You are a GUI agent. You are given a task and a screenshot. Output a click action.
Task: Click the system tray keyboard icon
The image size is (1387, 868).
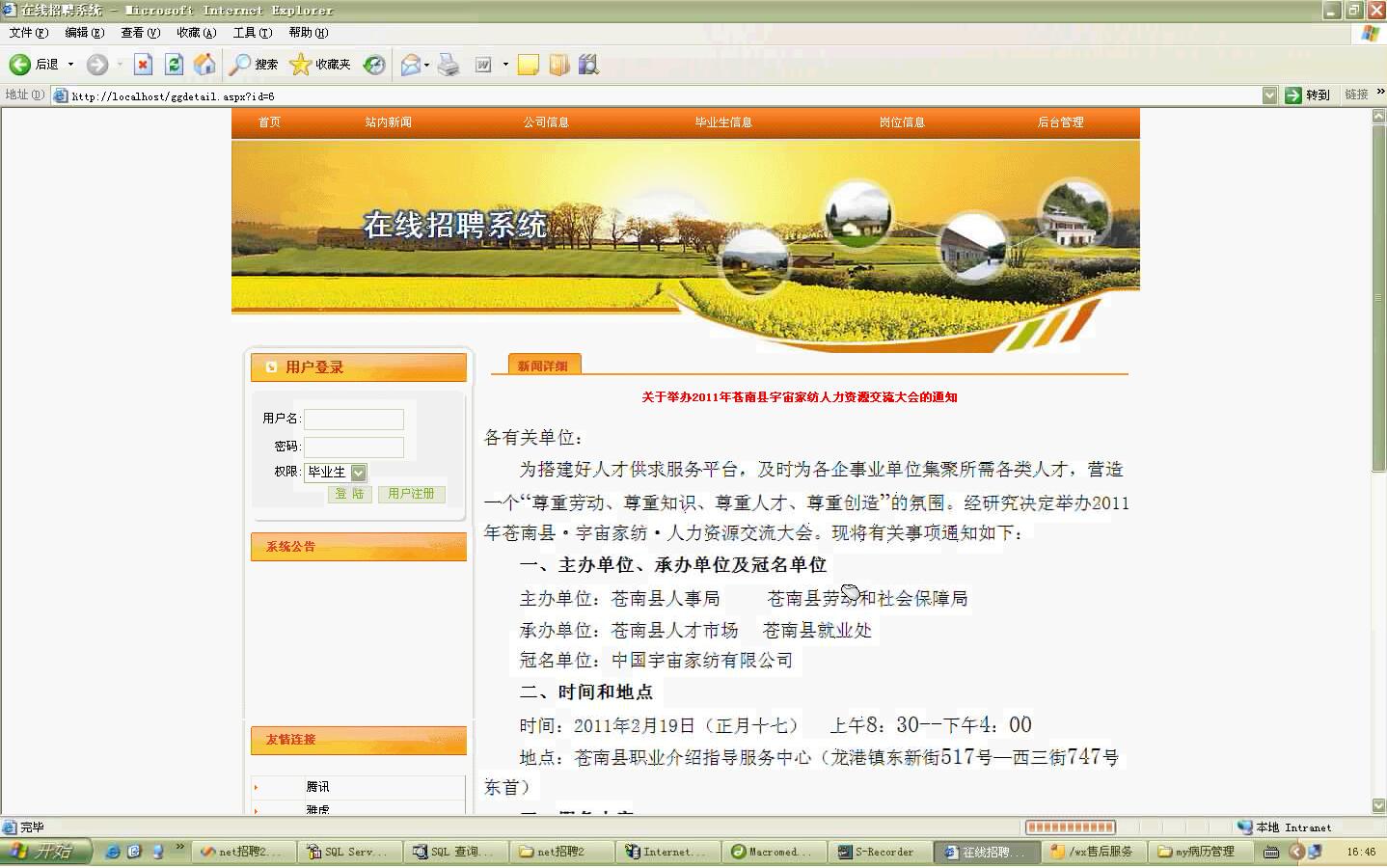pos(1271,852)
